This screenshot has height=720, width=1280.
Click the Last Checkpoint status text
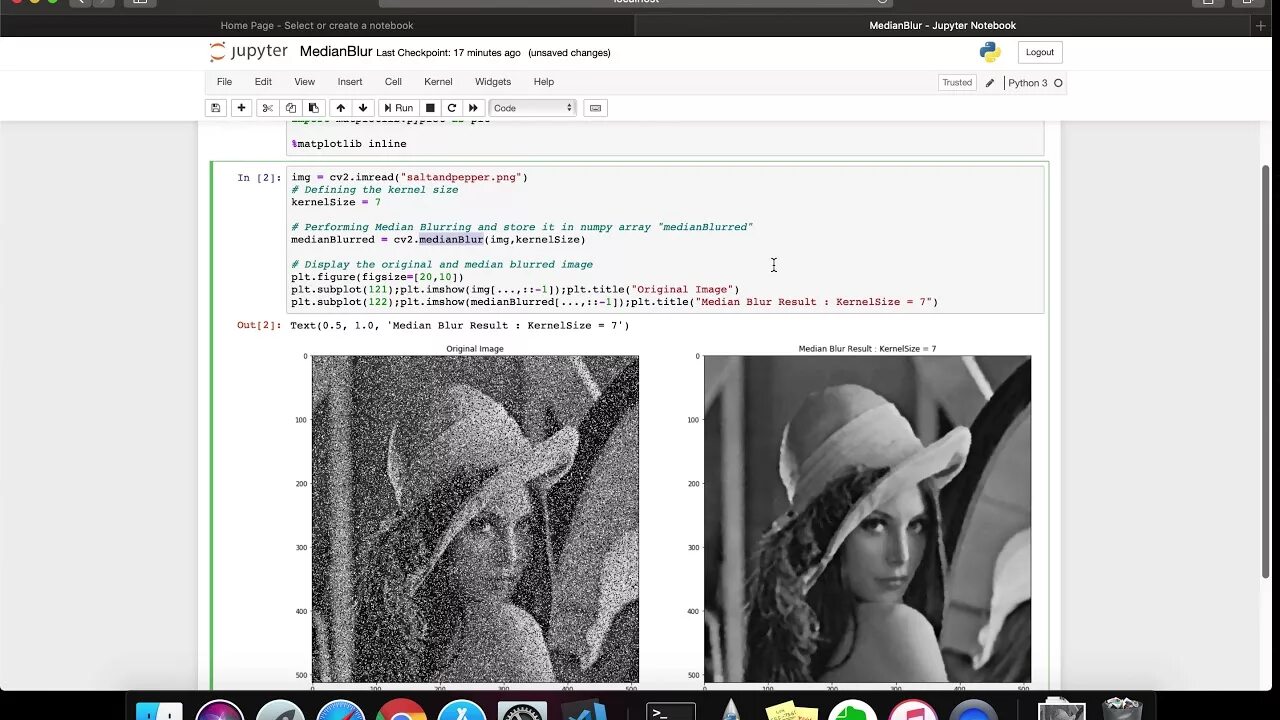click(x=448, y=53)
